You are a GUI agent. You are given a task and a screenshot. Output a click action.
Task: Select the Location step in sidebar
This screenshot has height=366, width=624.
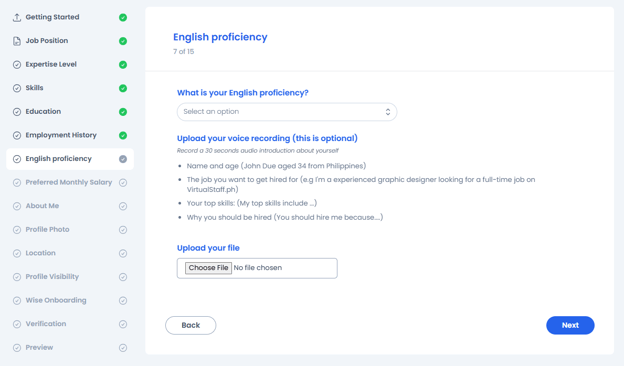pyautogui.click(x=70, y=253)
